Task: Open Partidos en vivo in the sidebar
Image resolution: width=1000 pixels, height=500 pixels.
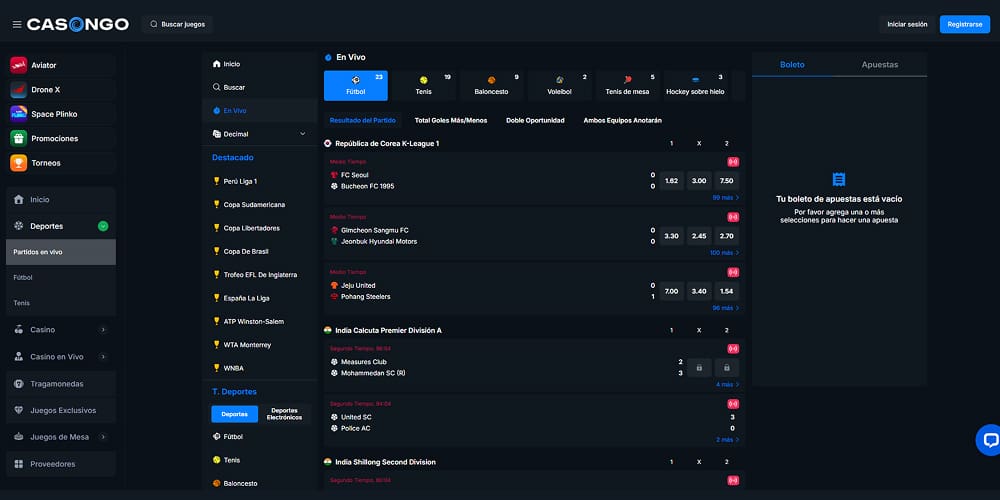Action: tap(61, 252)
